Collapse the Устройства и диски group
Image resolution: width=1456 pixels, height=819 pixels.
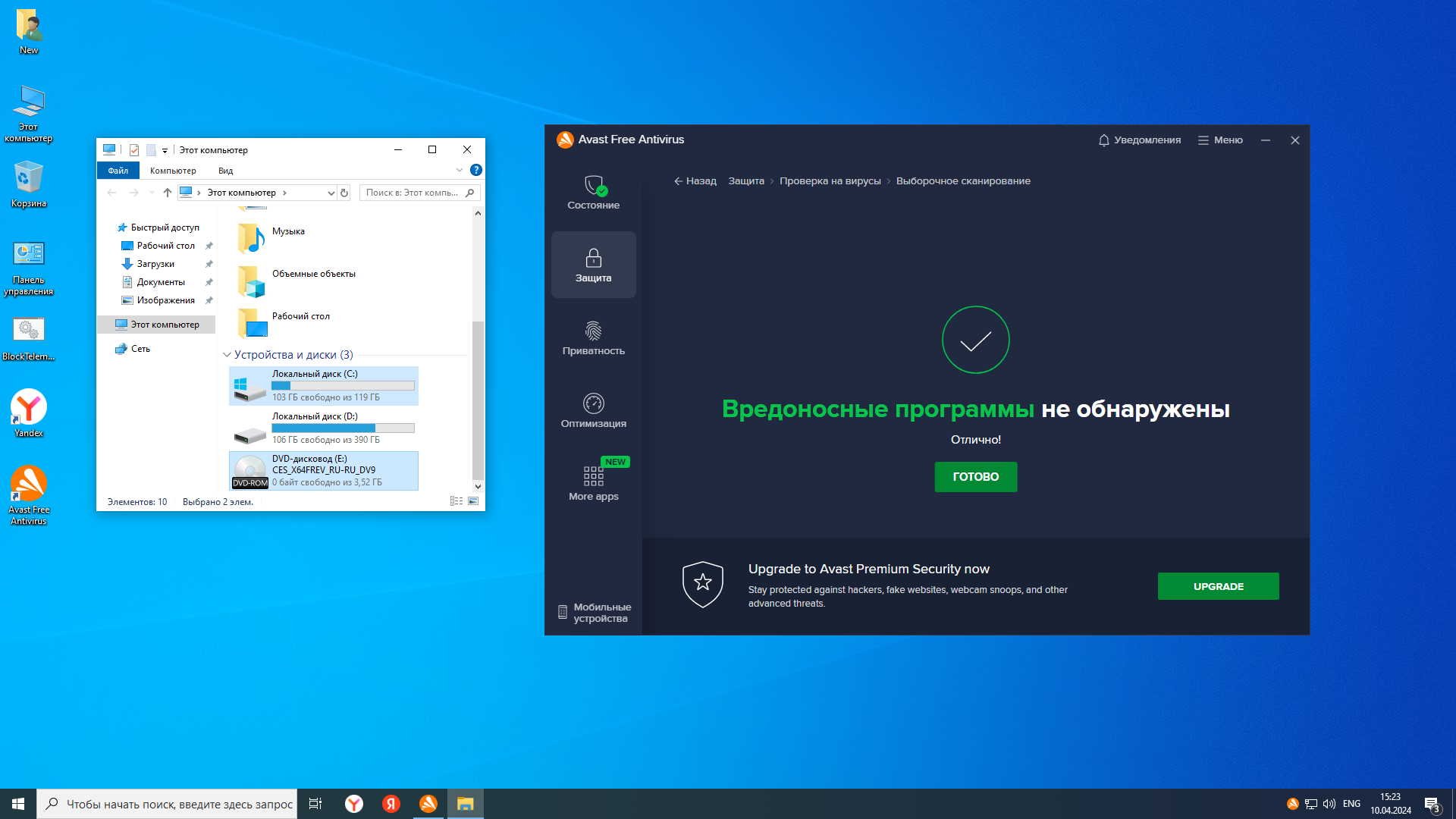[x=227, y=355]
